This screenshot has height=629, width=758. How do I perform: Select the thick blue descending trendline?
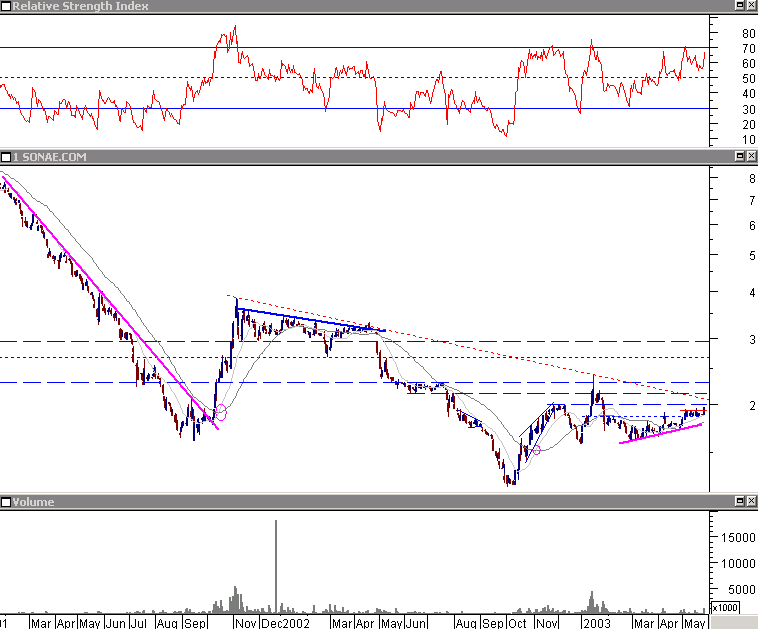(311, 320)
